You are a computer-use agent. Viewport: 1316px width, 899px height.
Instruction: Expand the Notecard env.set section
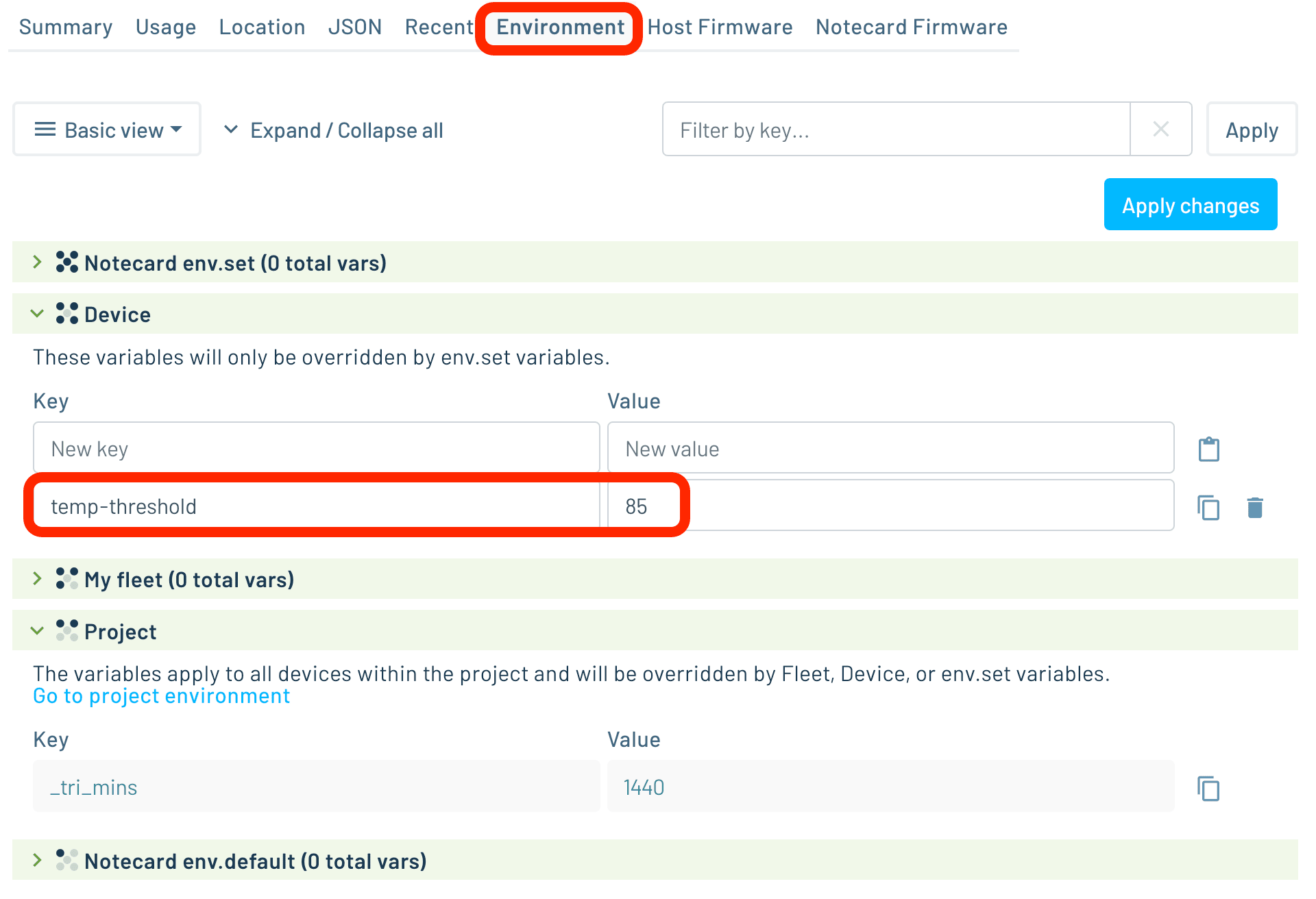(38, 262)
